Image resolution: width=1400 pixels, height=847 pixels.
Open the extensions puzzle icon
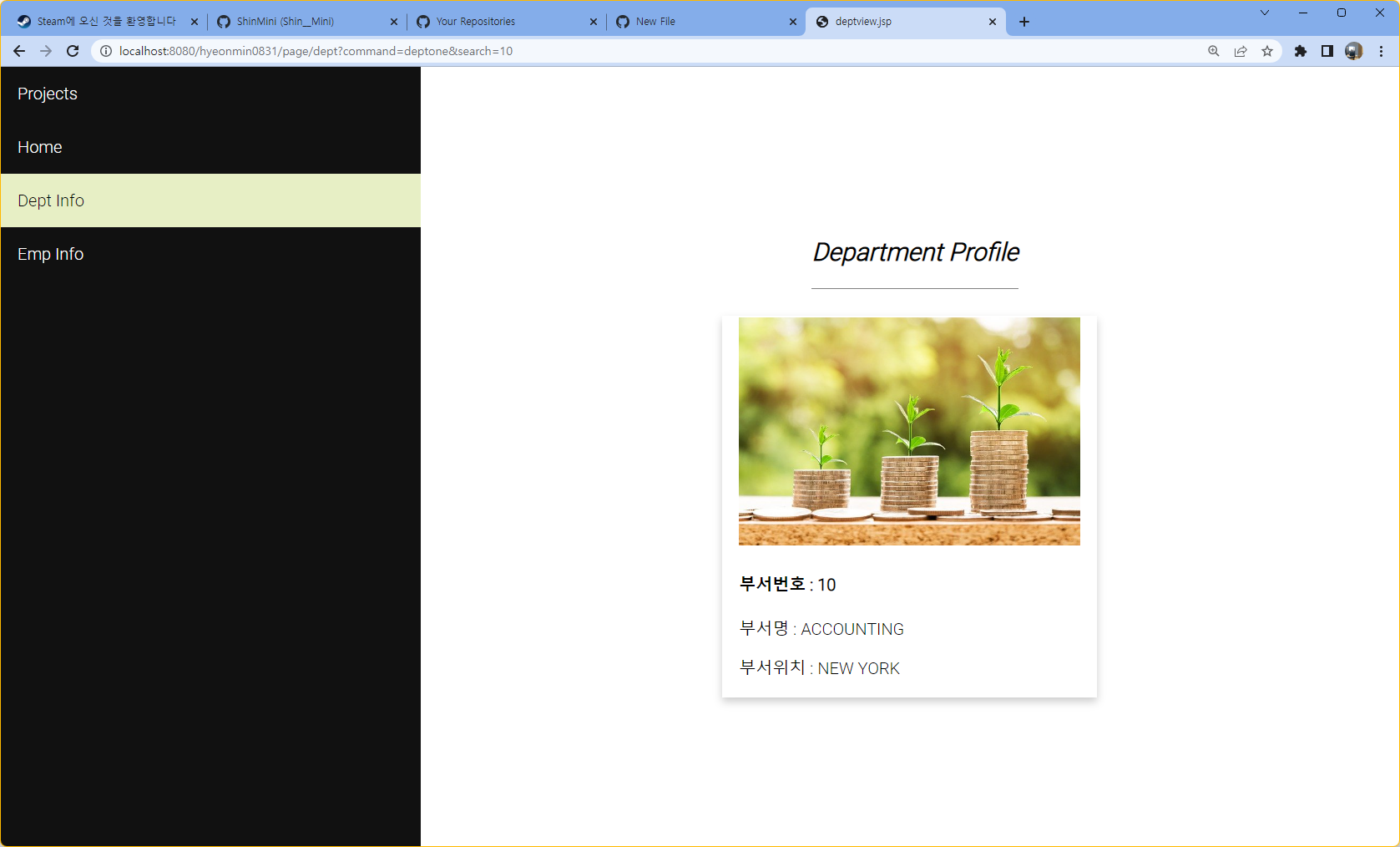[x=1300, y=51]
